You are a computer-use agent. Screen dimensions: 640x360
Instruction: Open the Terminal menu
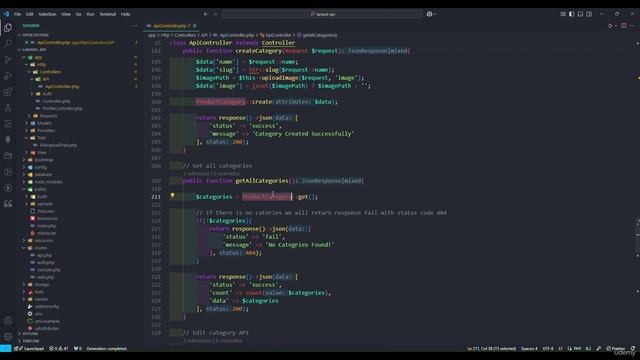coord(108,14)
